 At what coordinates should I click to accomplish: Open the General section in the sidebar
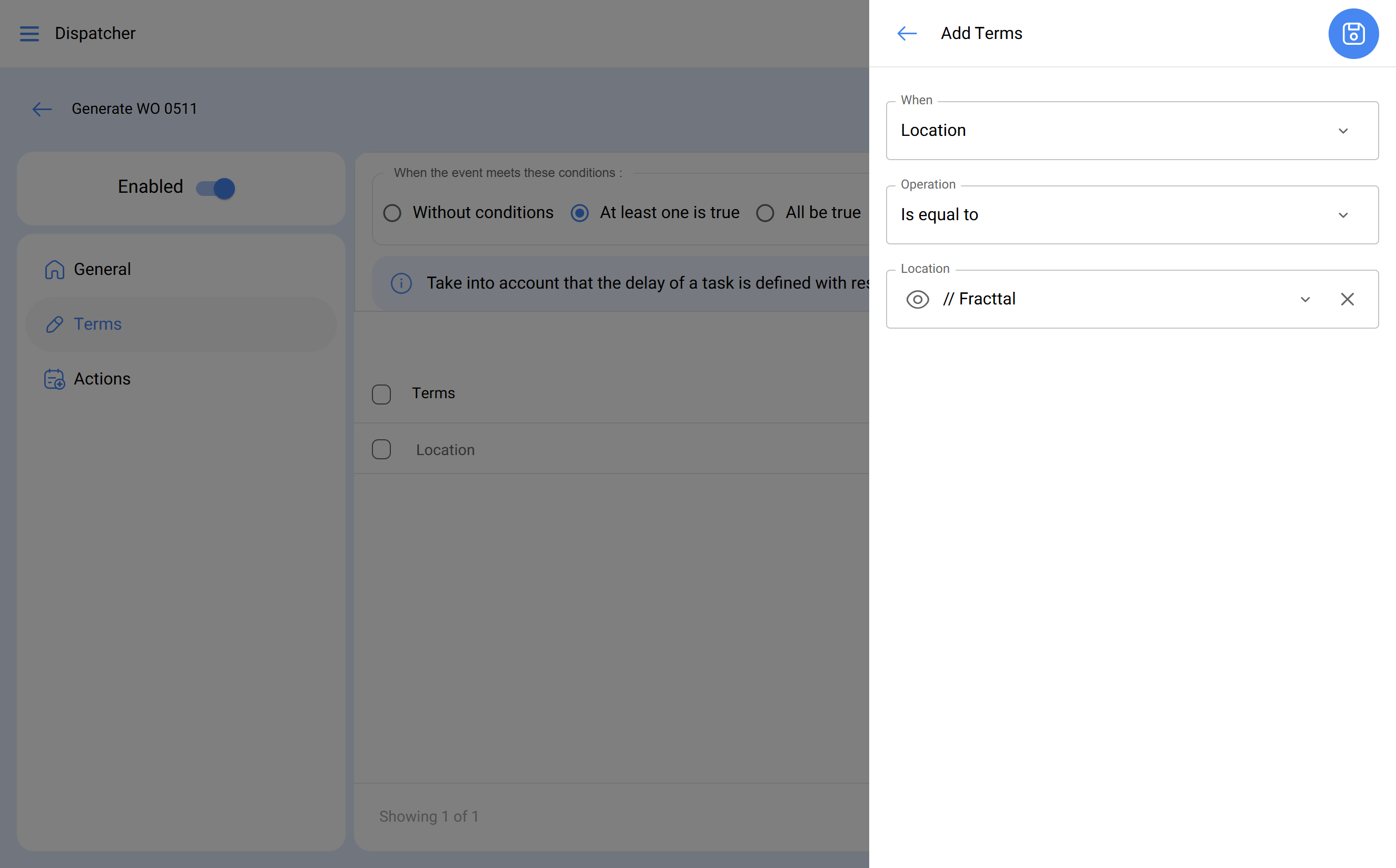click(102, 269)
